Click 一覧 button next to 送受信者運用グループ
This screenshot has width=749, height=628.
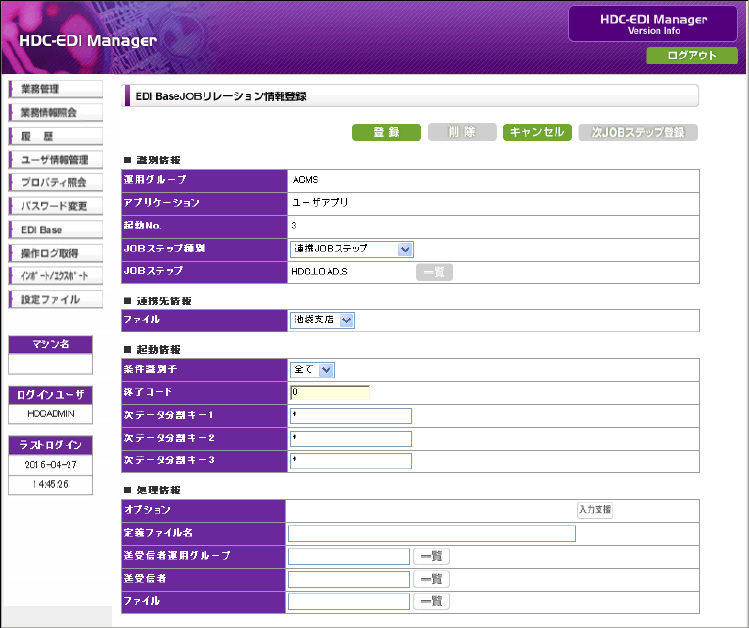click(431, 556)
